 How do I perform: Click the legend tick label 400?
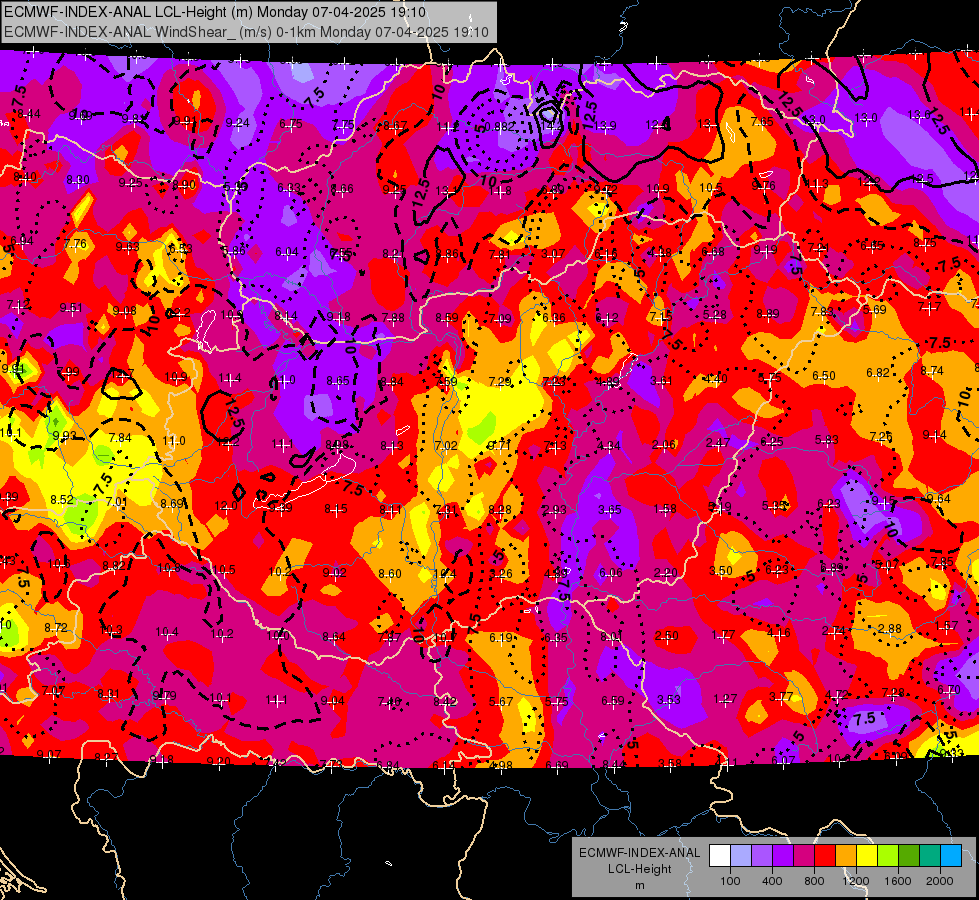pos(772,881)
